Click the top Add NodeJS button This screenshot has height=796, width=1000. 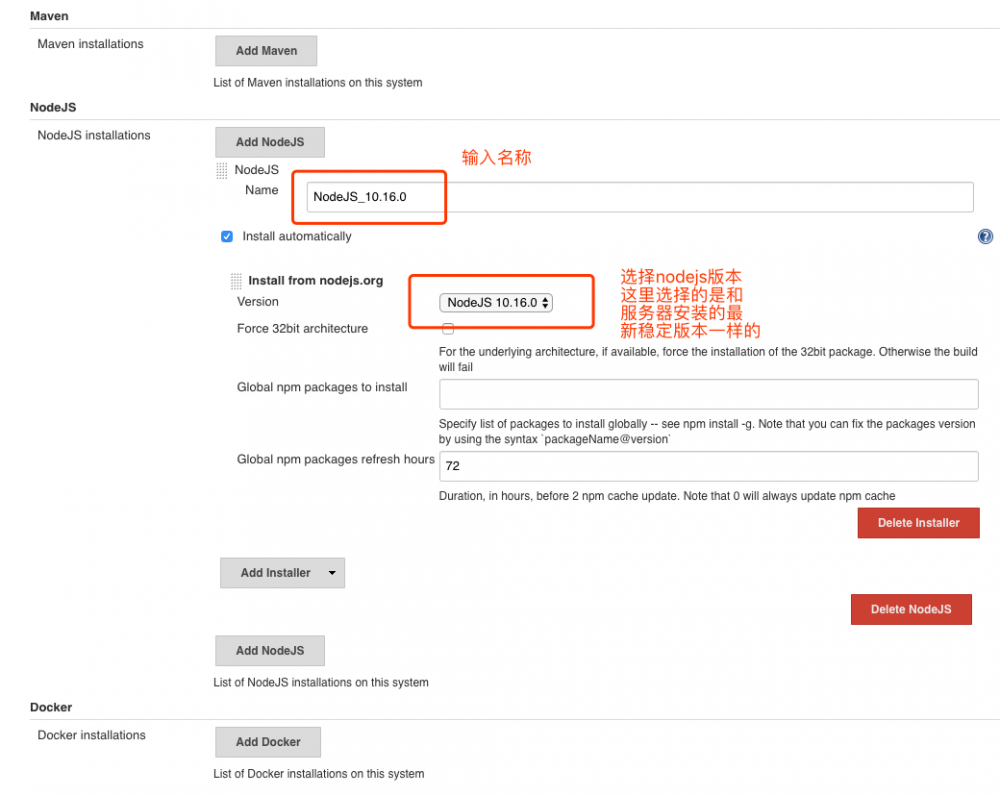(269, 142)
